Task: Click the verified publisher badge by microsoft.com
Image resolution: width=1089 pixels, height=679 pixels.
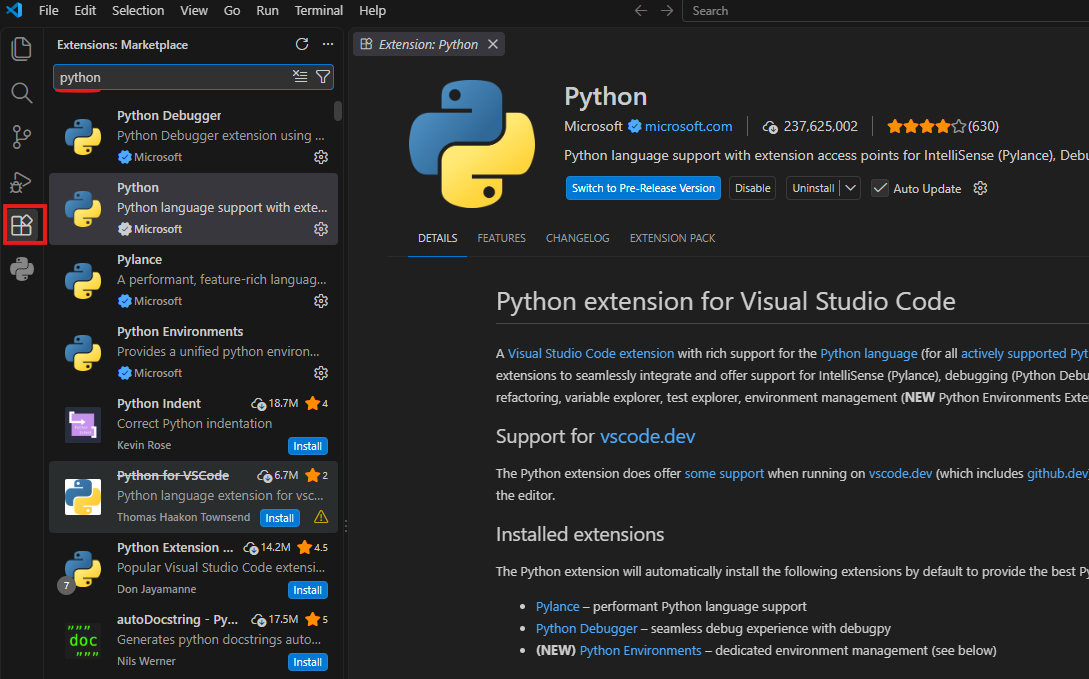Action: 635,126
